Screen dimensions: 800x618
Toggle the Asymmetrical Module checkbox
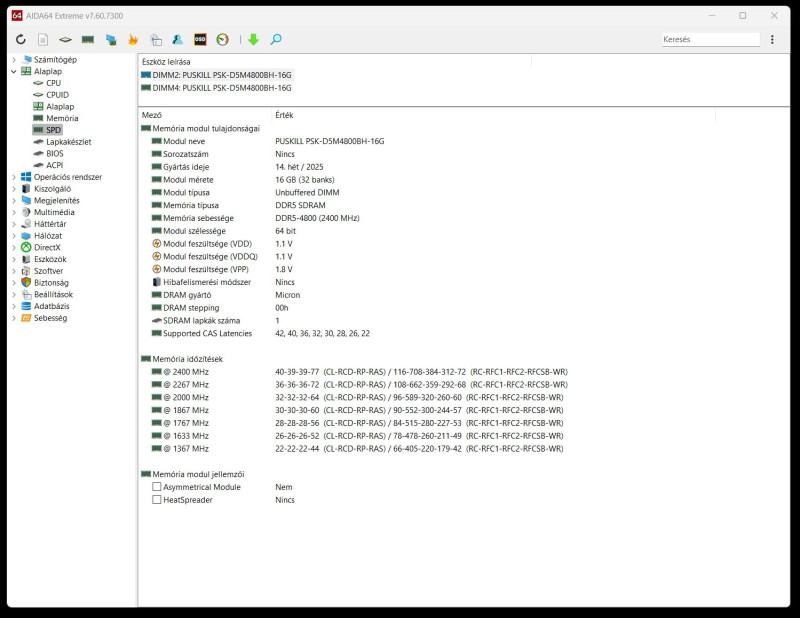tap(157, 487)
